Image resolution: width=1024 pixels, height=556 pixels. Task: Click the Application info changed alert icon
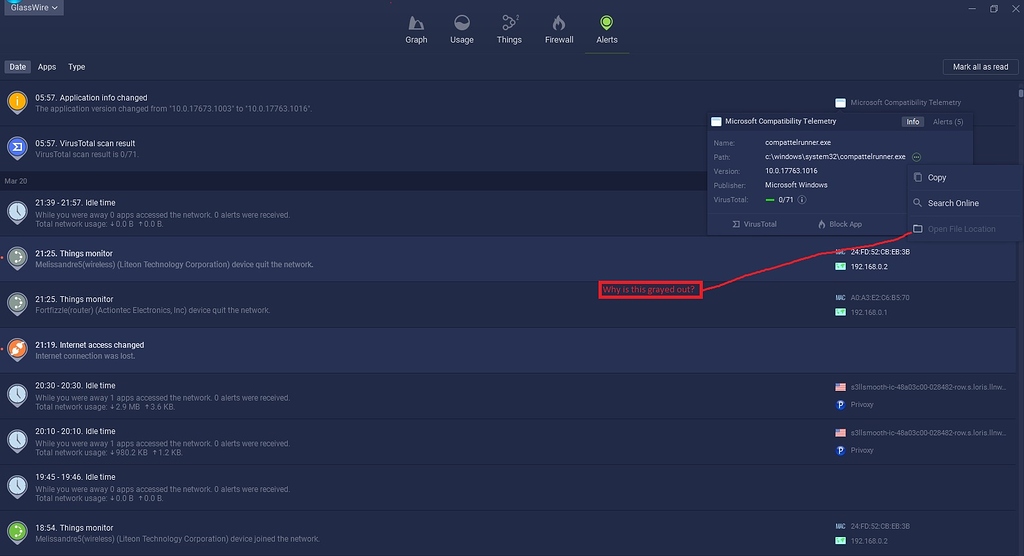click(x=17, y=102)
